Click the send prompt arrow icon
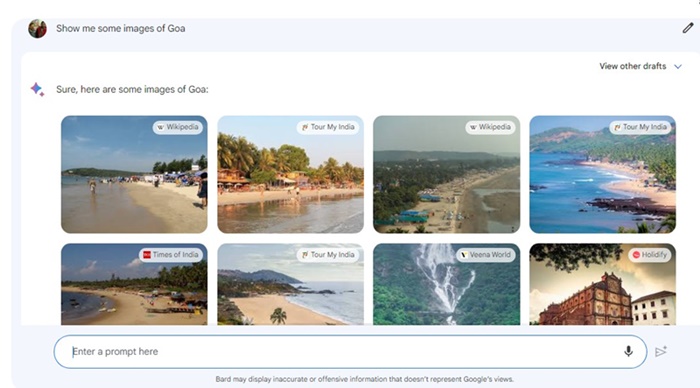700x388 pixels. point(661,351)
